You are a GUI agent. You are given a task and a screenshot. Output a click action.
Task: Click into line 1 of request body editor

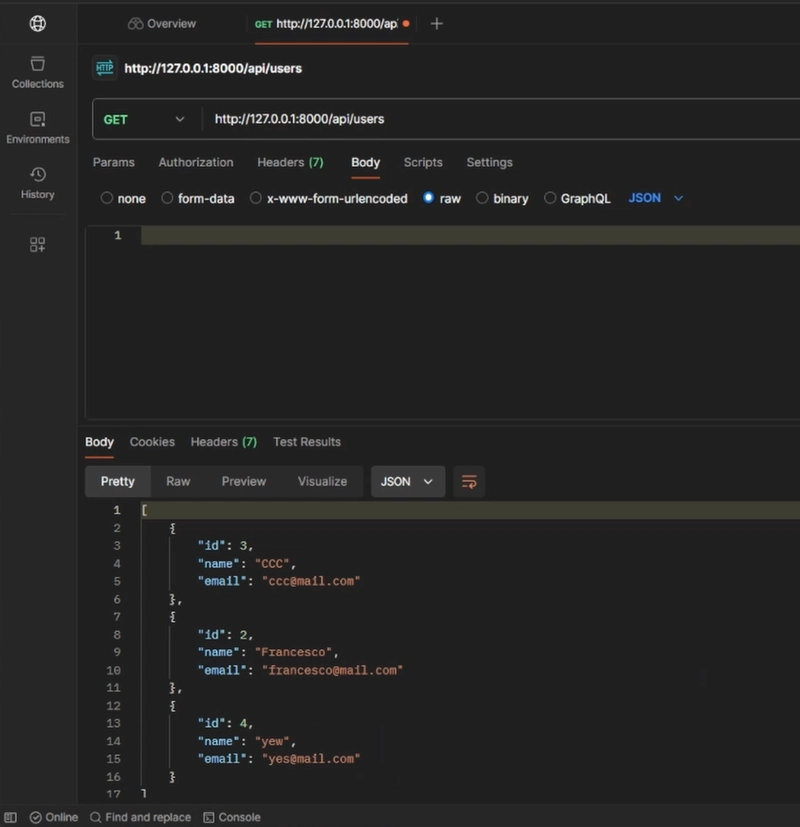pyautogui.click(x=469, y=235)
